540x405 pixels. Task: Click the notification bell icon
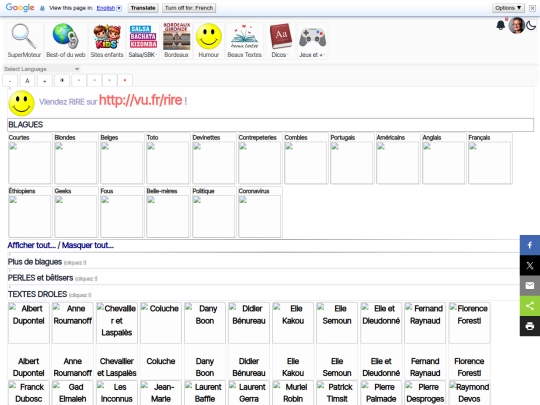[x=501, y=25]
